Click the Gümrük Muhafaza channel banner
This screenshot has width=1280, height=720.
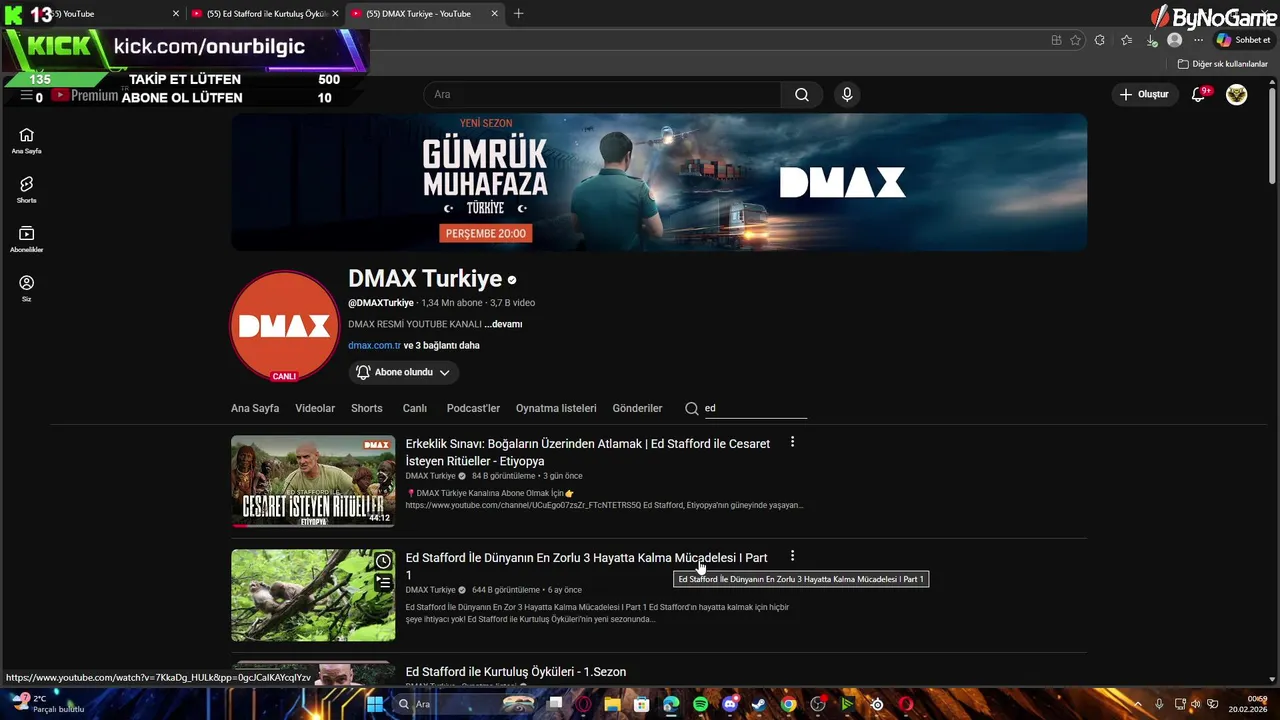click(659, 182)
